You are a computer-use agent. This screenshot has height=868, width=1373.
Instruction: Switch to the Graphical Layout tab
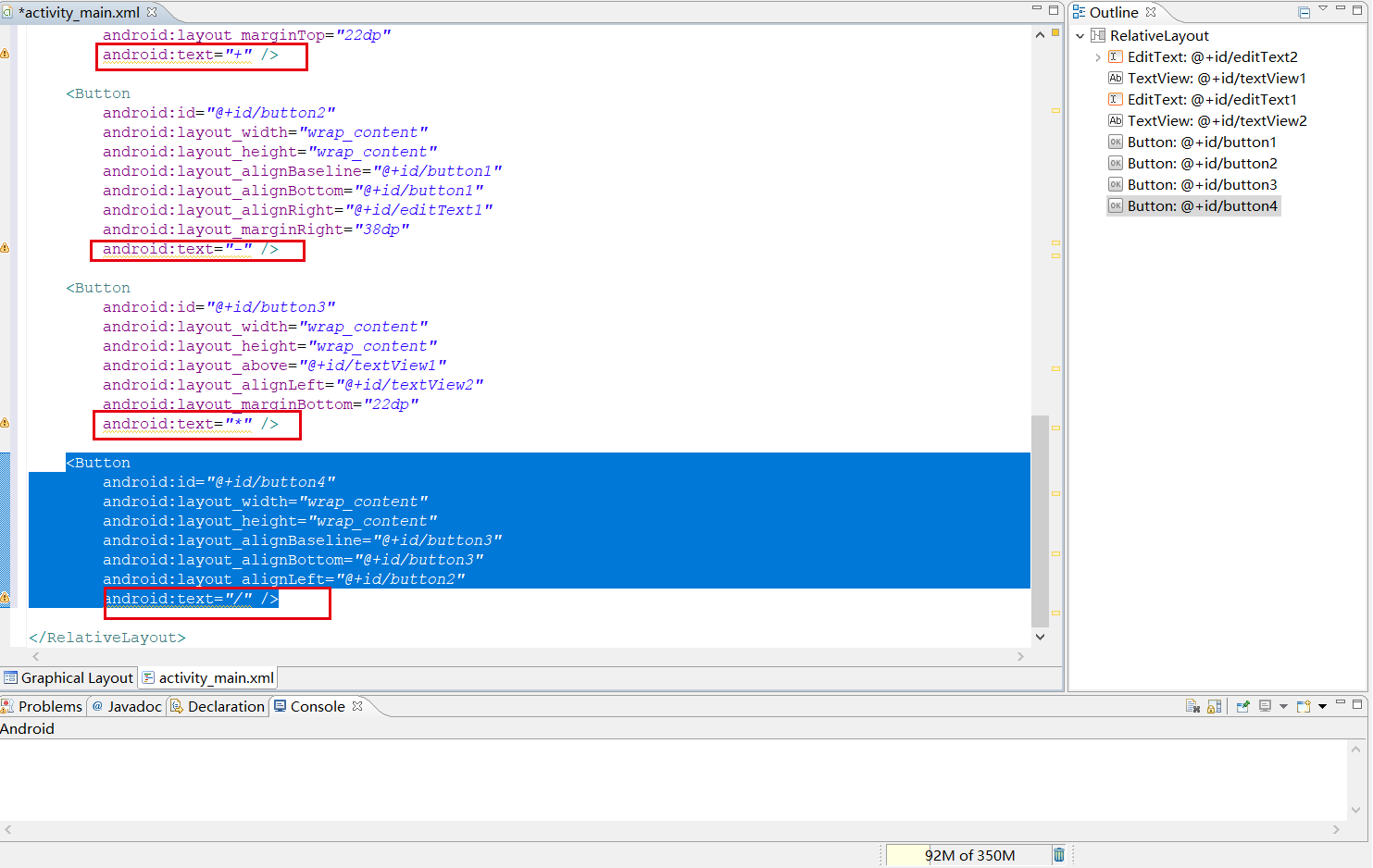pyautogui.click(x=69, y=677)
